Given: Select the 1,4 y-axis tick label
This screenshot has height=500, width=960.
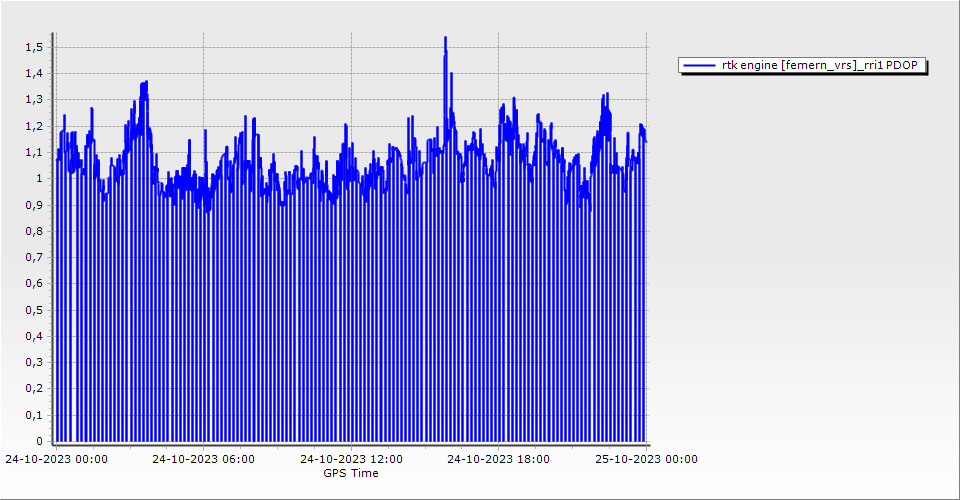Looking at the screenshot, I should click(x=34, y=73).
